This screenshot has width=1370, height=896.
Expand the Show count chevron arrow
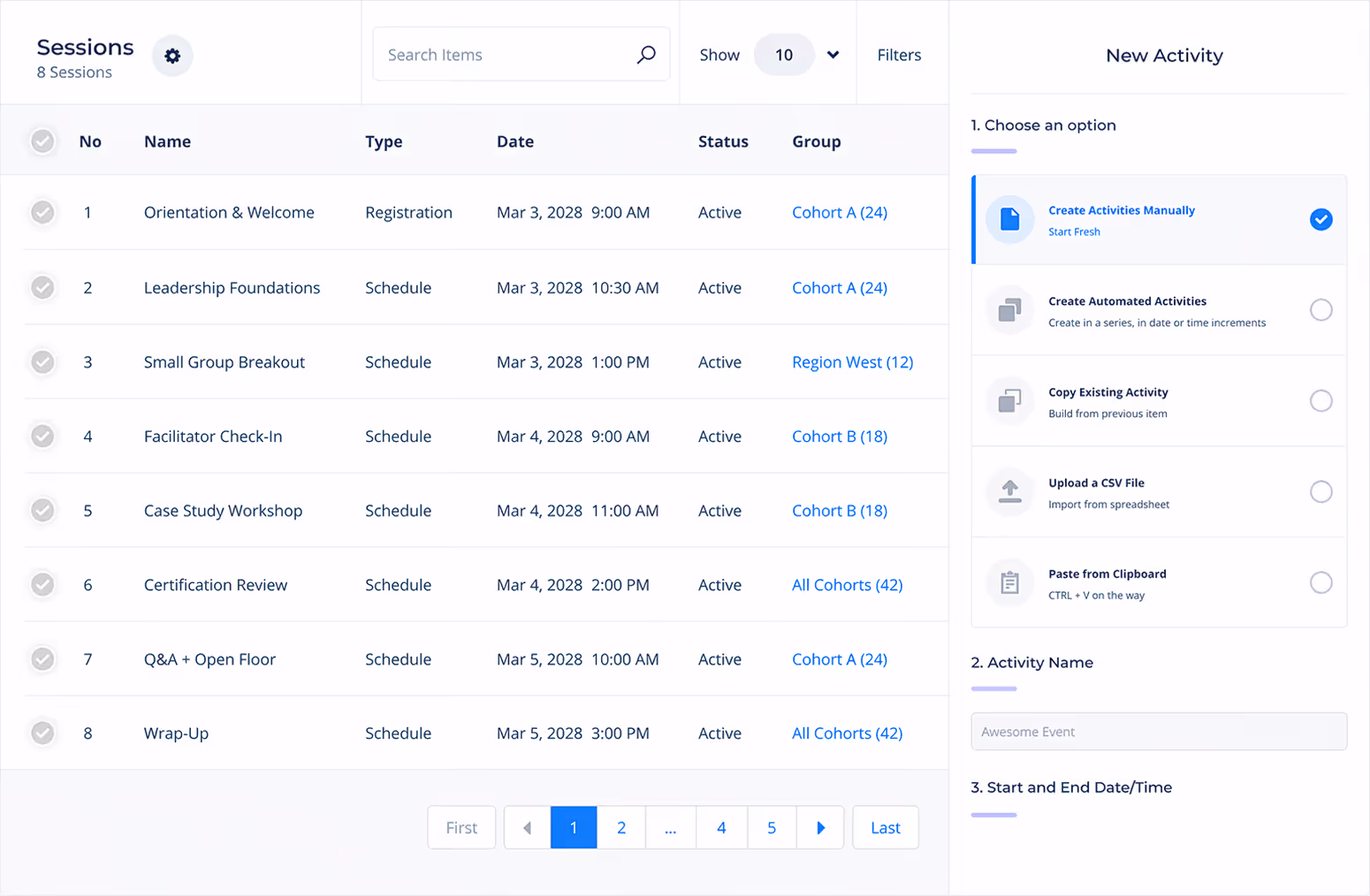(x=832, y=54)
